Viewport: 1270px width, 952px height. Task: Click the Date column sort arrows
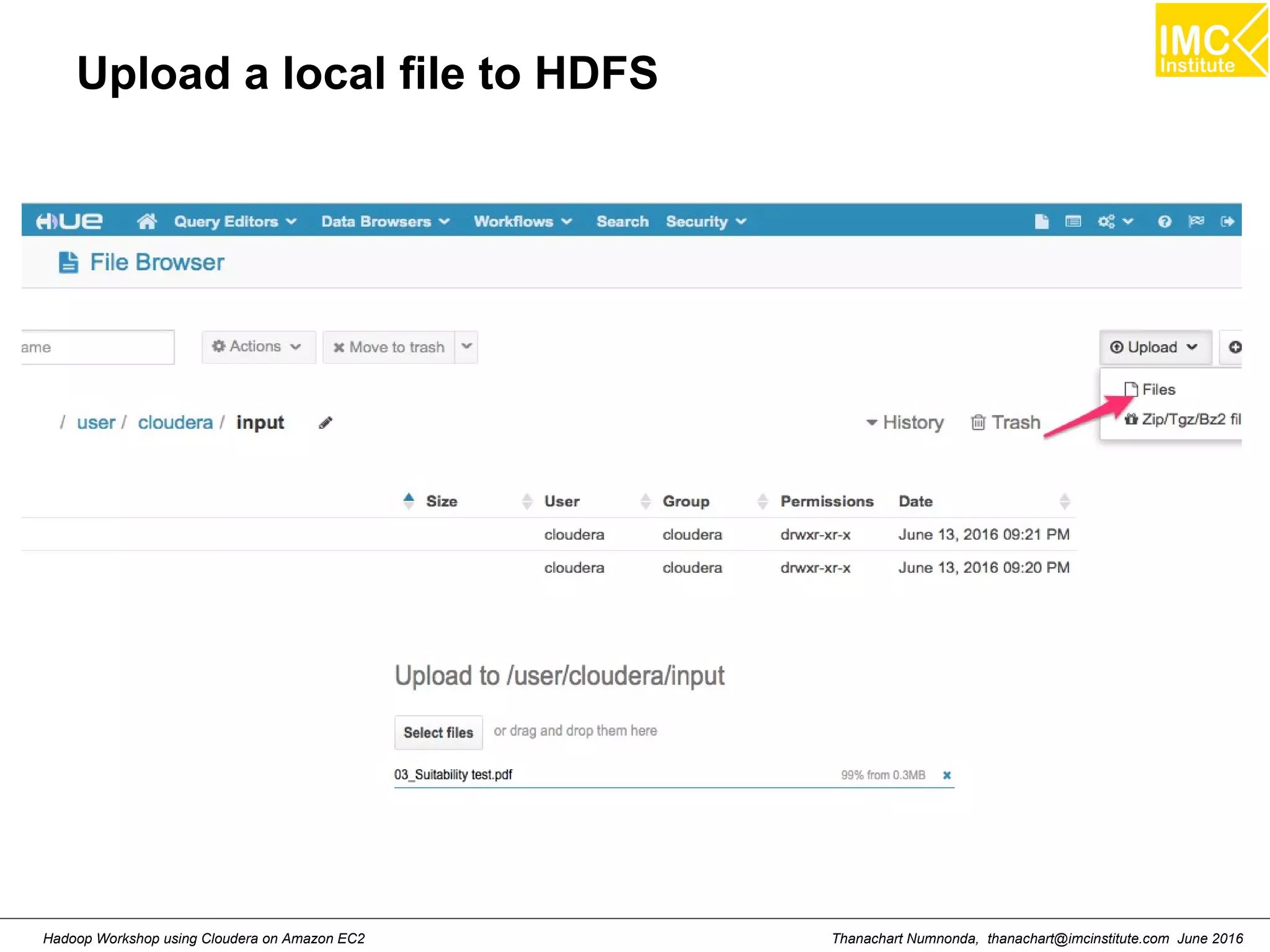[x=1065, y=501]
